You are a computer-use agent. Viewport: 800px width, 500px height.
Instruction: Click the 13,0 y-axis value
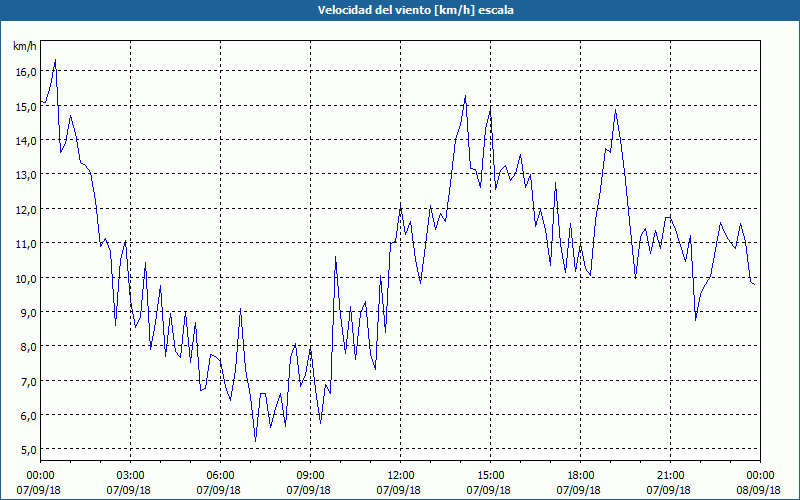26,175
